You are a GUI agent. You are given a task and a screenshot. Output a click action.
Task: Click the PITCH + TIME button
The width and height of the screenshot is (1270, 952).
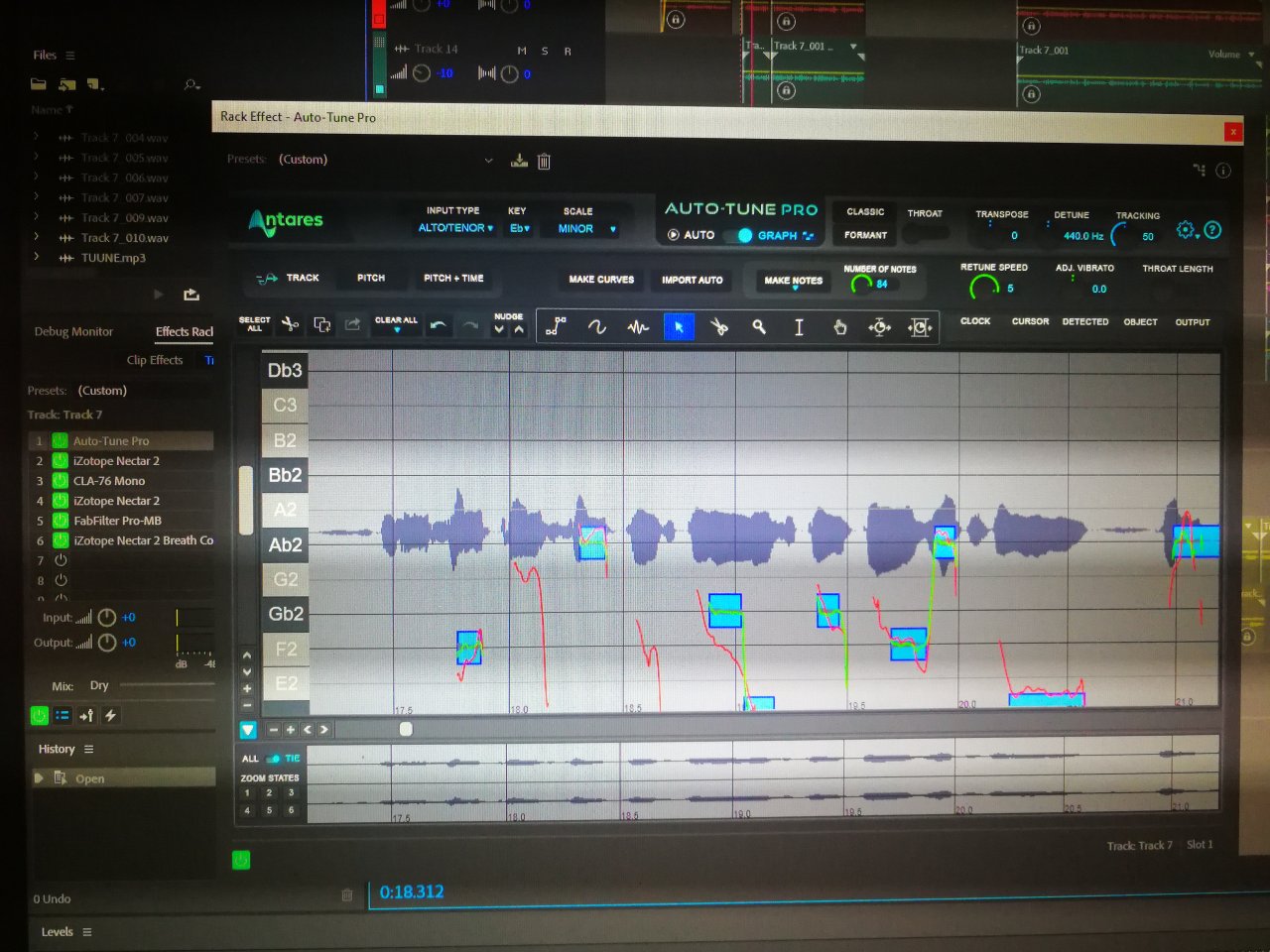tap(453, 279)
